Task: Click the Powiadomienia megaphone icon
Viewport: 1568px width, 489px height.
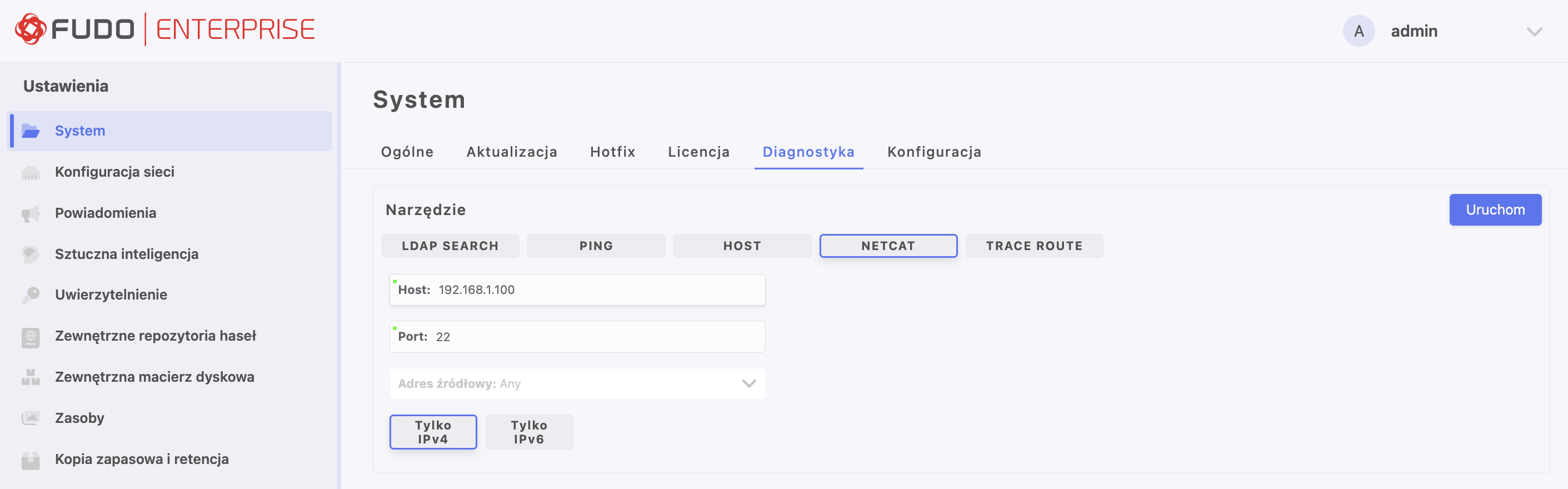Action: [31, 213]
